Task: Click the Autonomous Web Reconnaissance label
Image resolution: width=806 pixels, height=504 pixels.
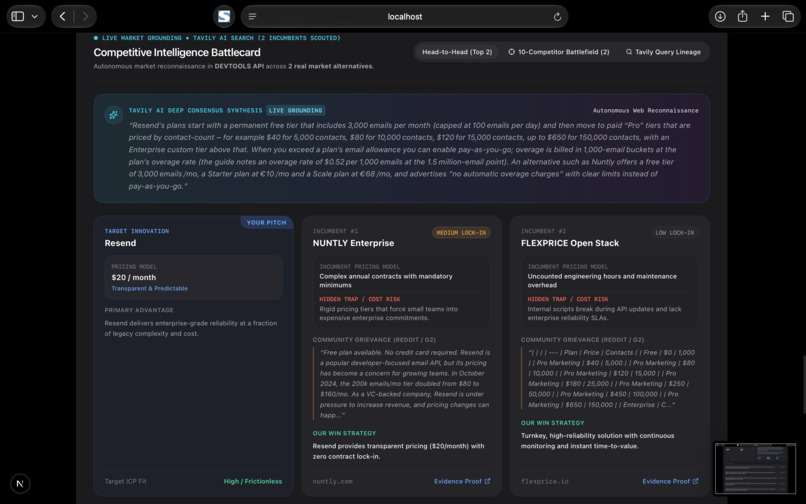Action: pyautogui.click(x=646, y=111)
